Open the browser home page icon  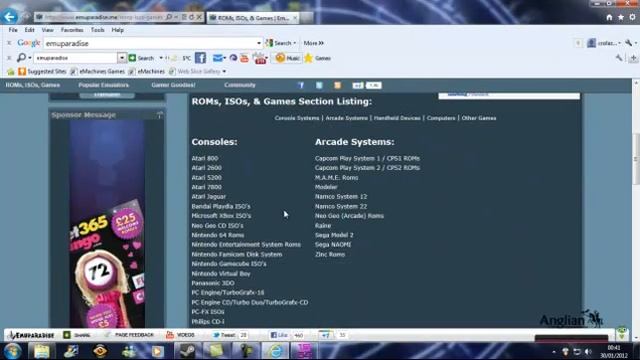(609, 17)
